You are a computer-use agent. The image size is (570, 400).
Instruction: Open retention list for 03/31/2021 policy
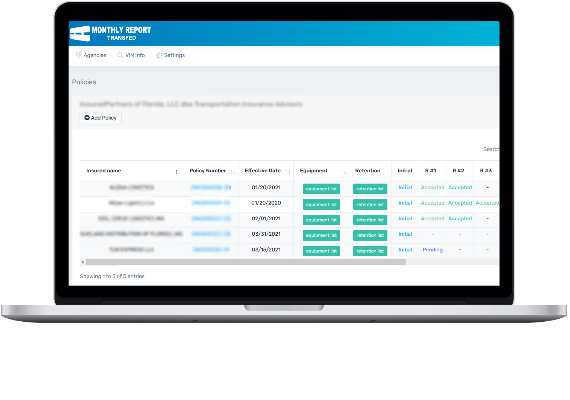pos(370,235)
